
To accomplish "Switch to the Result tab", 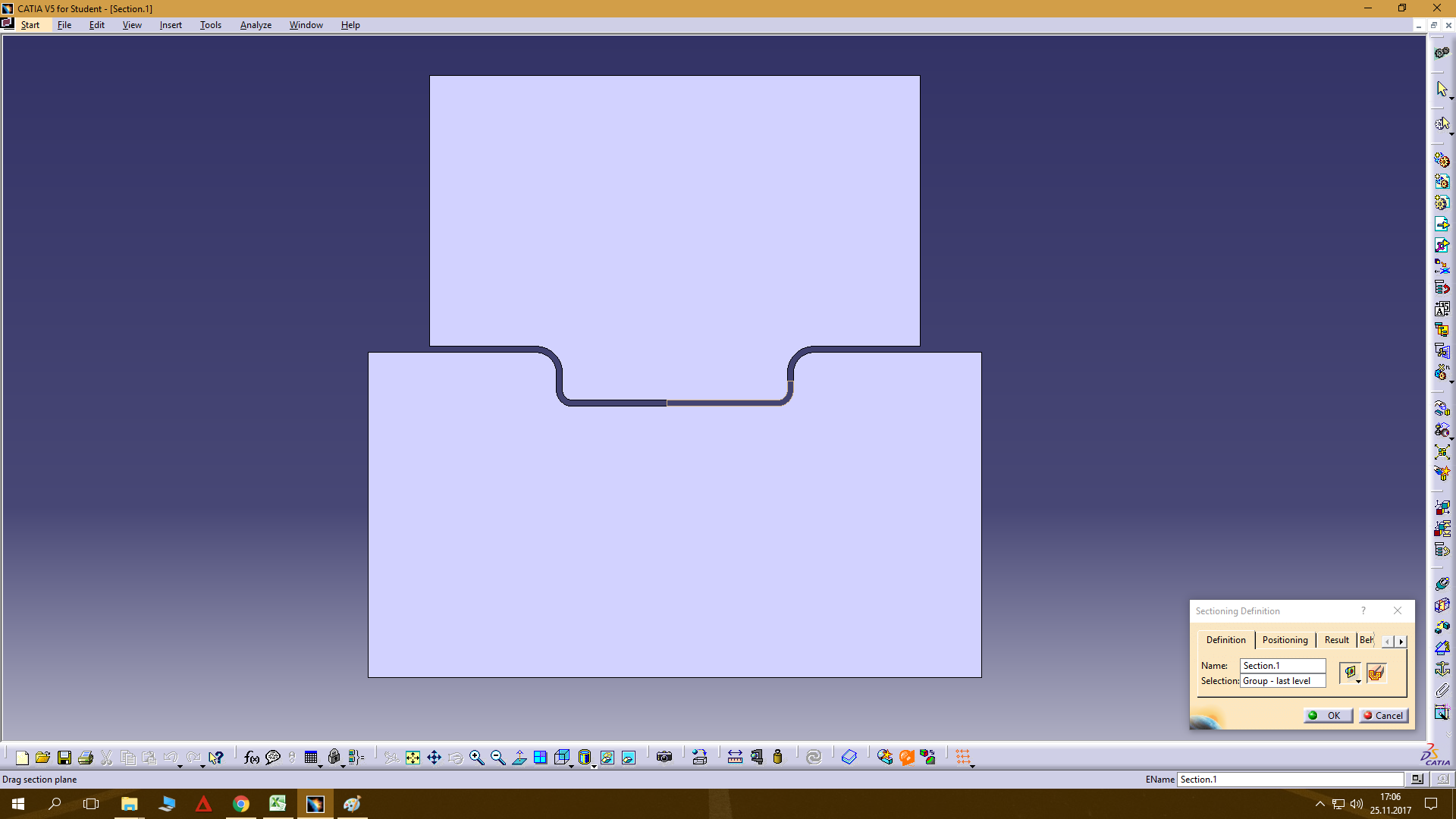I will pyautogui.click(x=1336, y=640).
